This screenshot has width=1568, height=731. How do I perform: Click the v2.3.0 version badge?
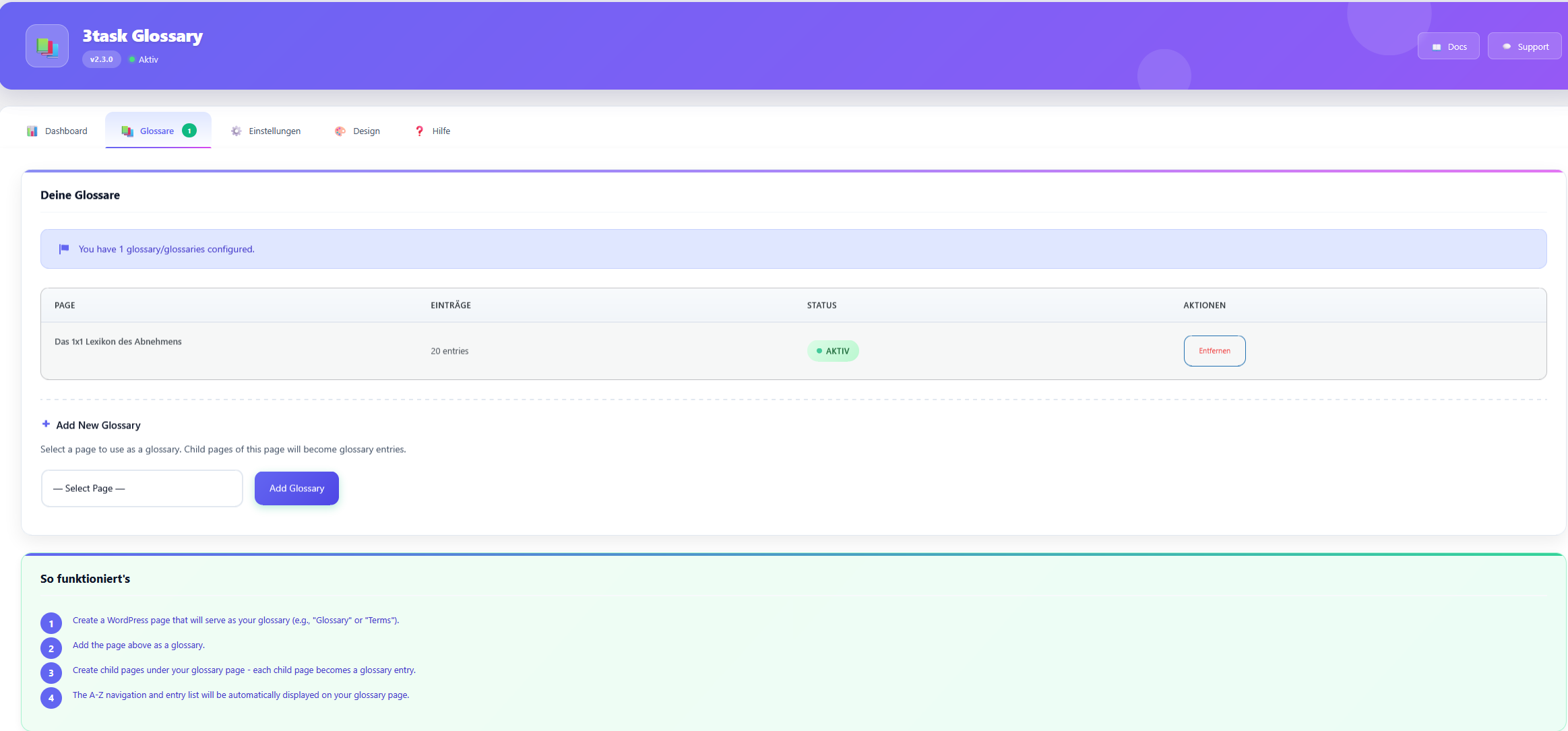(102, 59)
